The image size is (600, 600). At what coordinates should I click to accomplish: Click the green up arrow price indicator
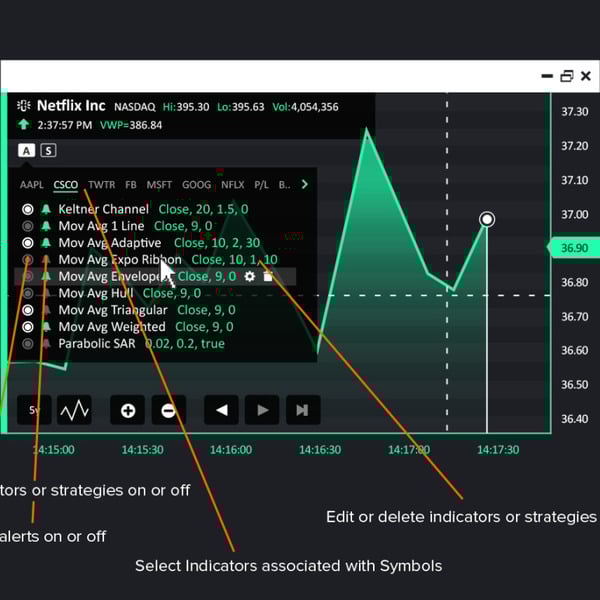[x=24, y=124]
